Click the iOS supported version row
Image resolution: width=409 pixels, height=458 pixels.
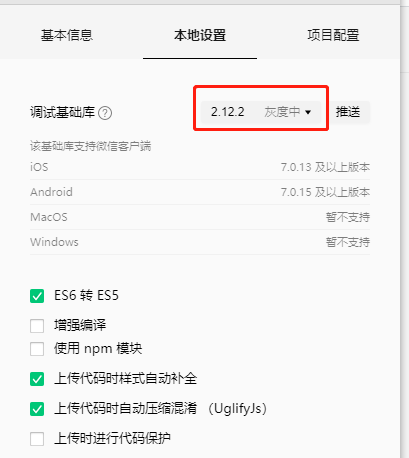tap(200, 167)
